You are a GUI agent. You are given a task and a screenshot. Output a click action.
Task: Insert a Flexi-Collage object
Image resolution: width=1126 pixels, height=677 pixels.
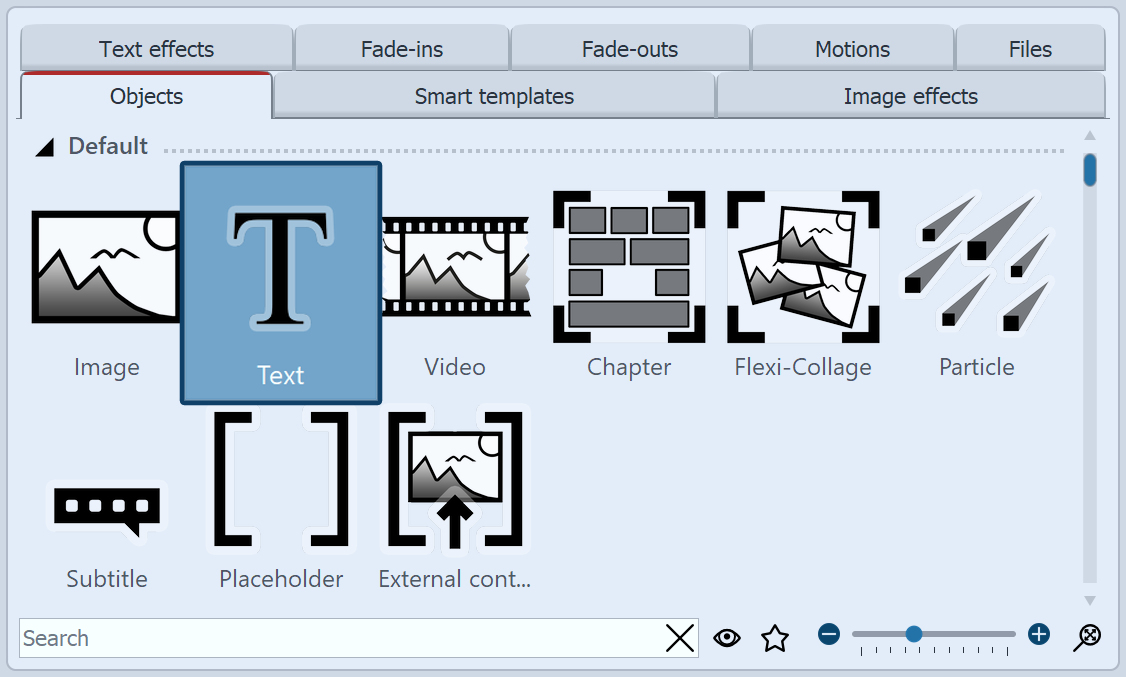802,267
